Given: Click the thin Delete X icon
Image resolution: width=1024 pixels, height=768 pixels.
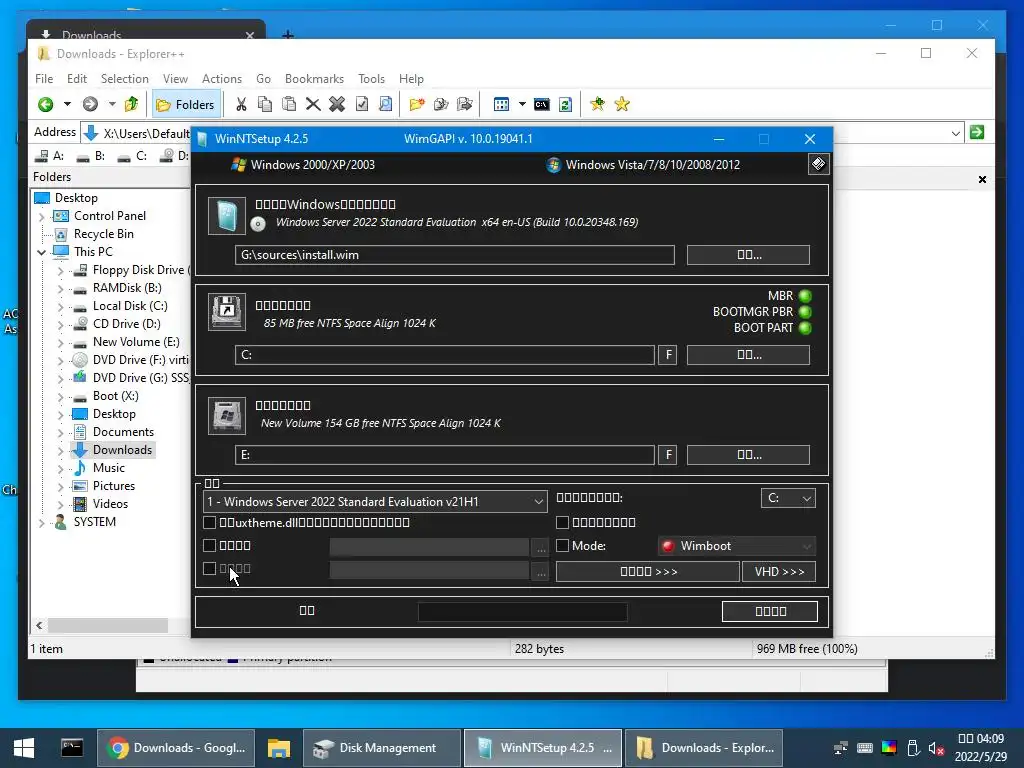Looking at the screenshot, I should (x=313, y=104).
